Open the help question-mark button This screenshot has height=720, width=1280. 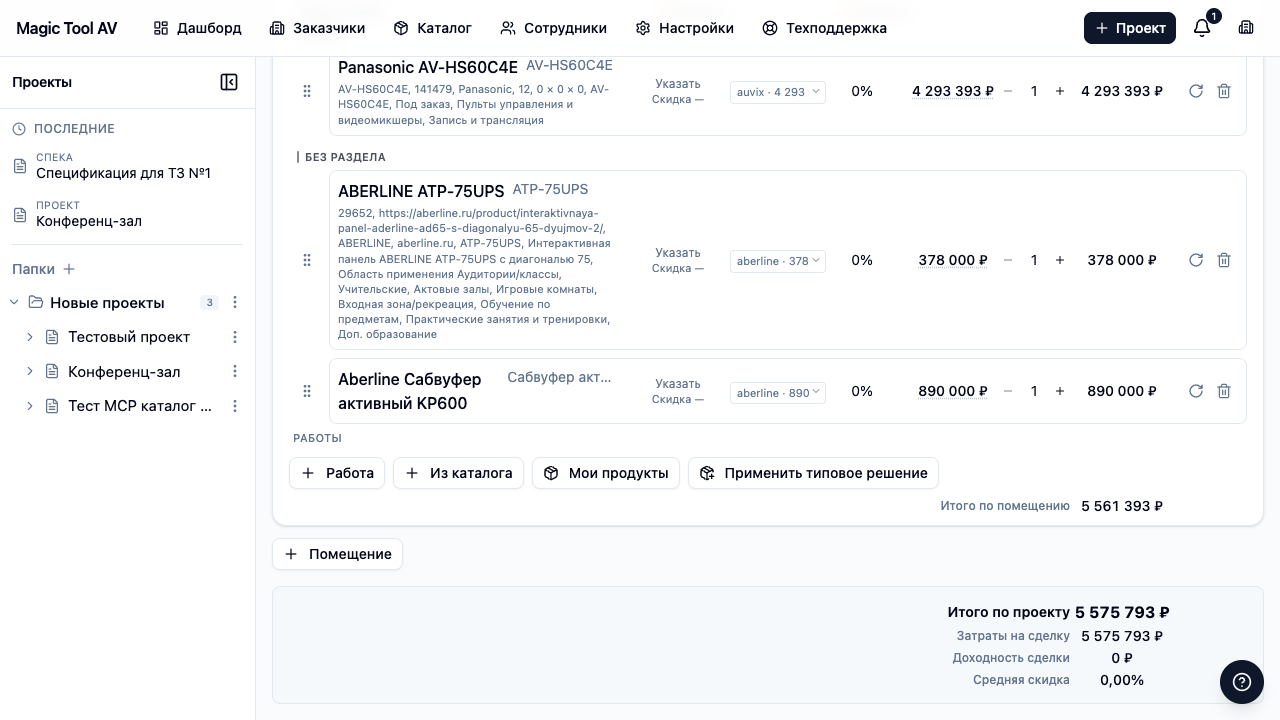pyautogui.click(x=1242, y=682)
